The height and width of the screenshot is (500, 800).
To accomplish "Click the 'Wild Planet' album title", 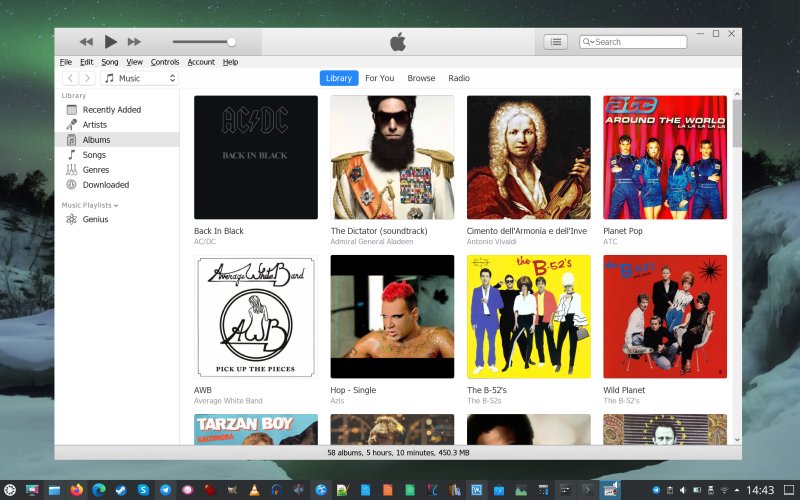I will tap(624, 390).
